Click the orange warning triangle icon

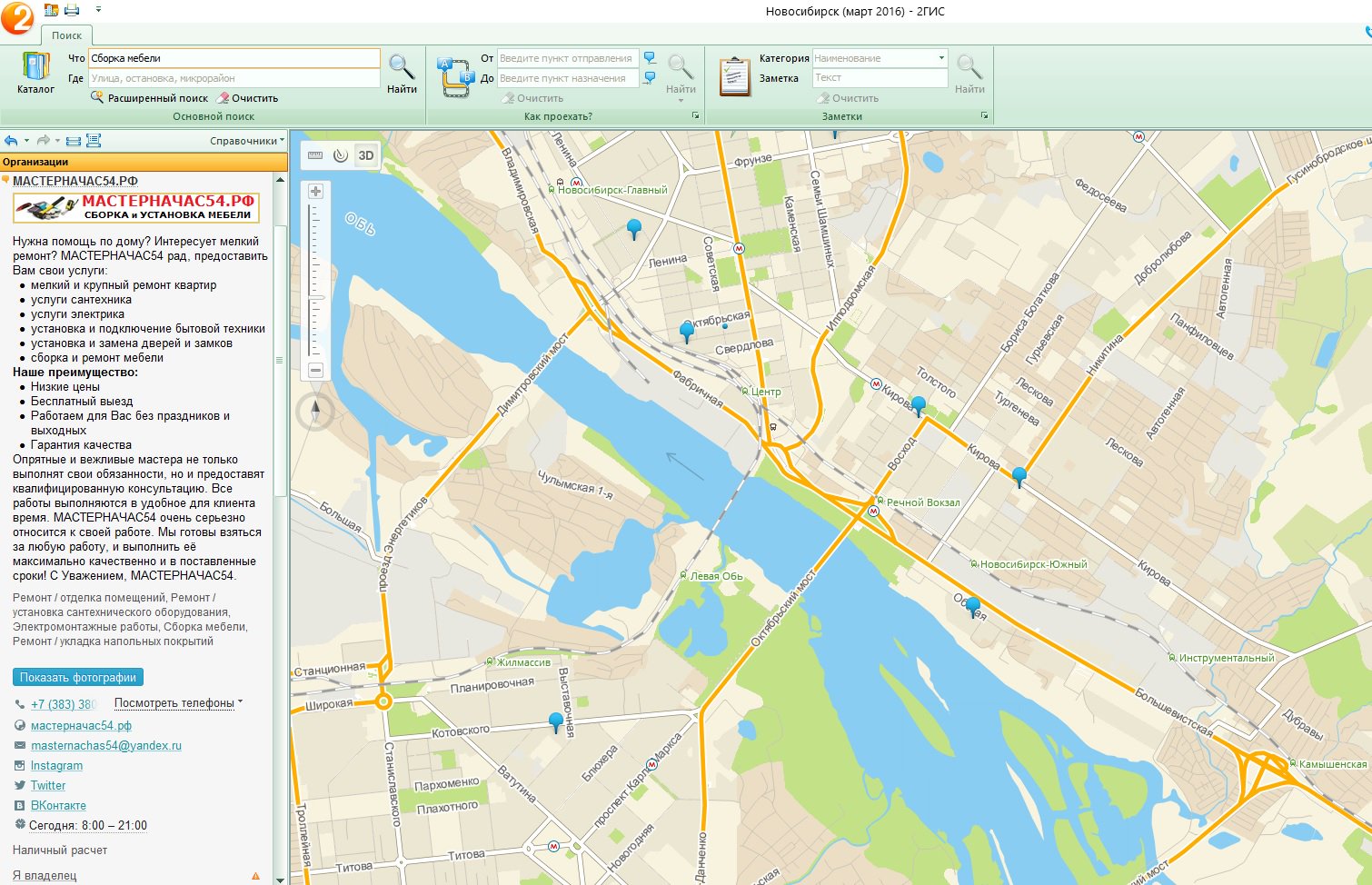tap(255, 876)
